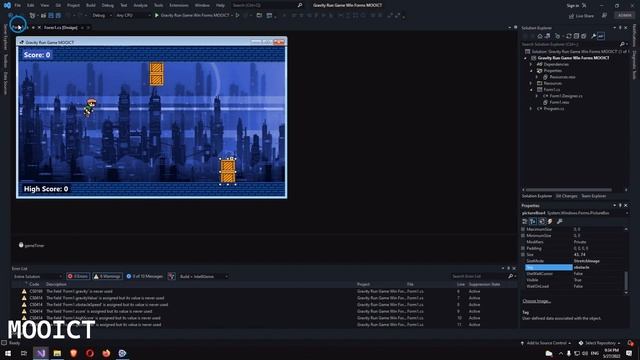This screenshot has width=640, height=360.
Task: Collapse the Form1.cs node
Action: [x=531, y=89]
